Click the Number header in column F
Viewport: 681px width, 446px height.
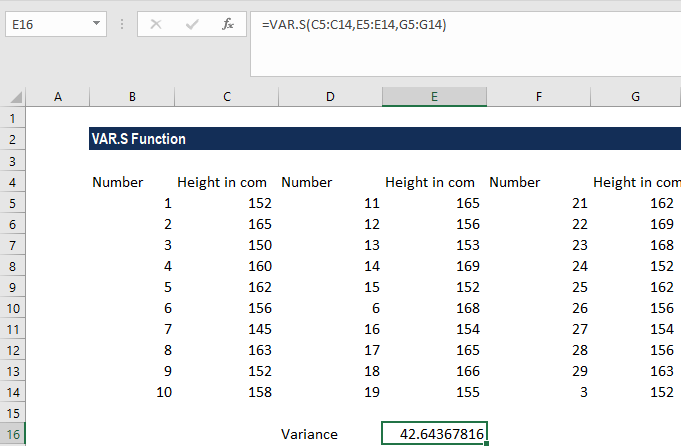(x=539, y=182)
